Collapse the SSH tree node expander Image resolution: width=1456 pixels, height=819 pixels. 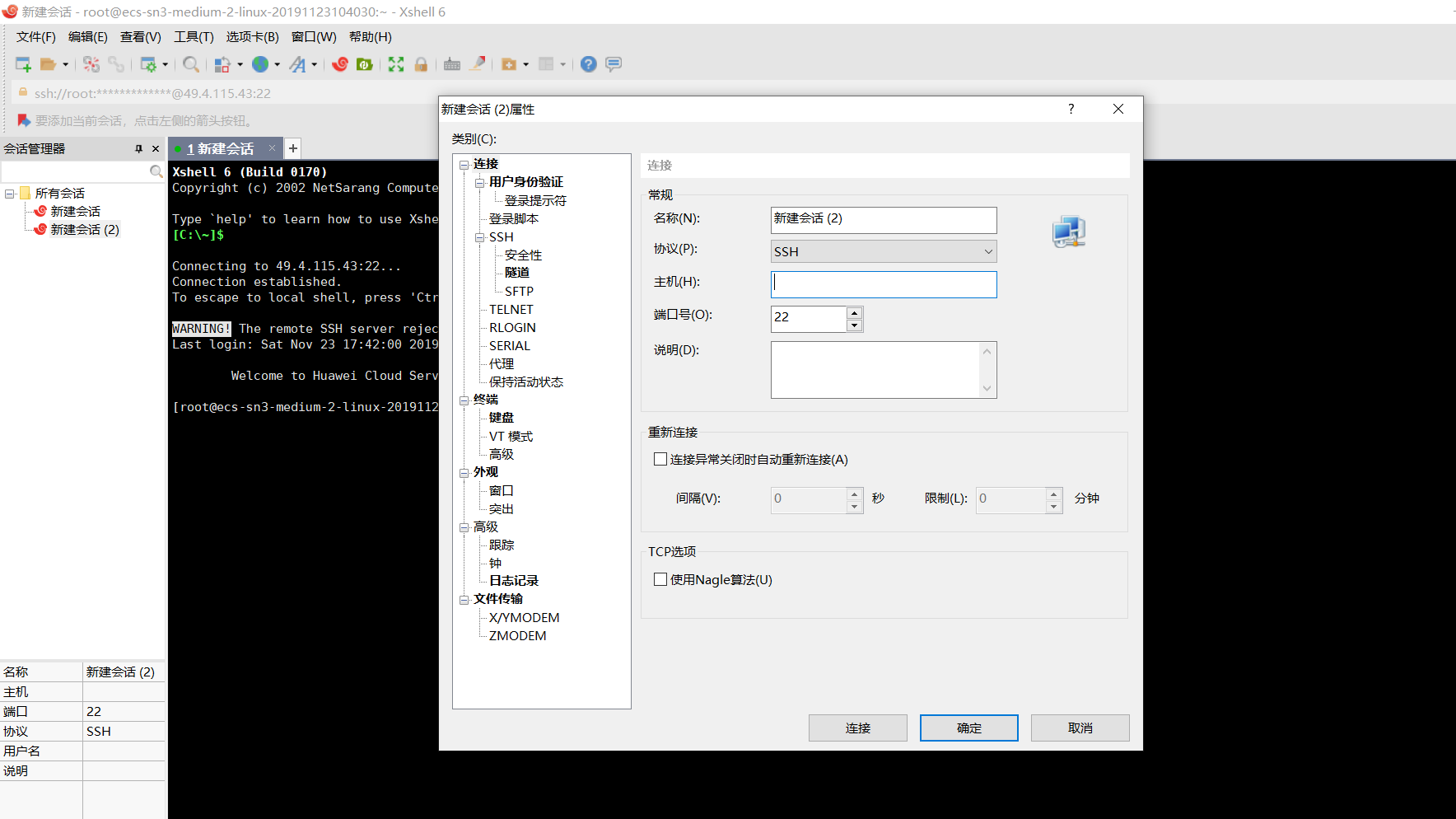click(x=479, y=237)
